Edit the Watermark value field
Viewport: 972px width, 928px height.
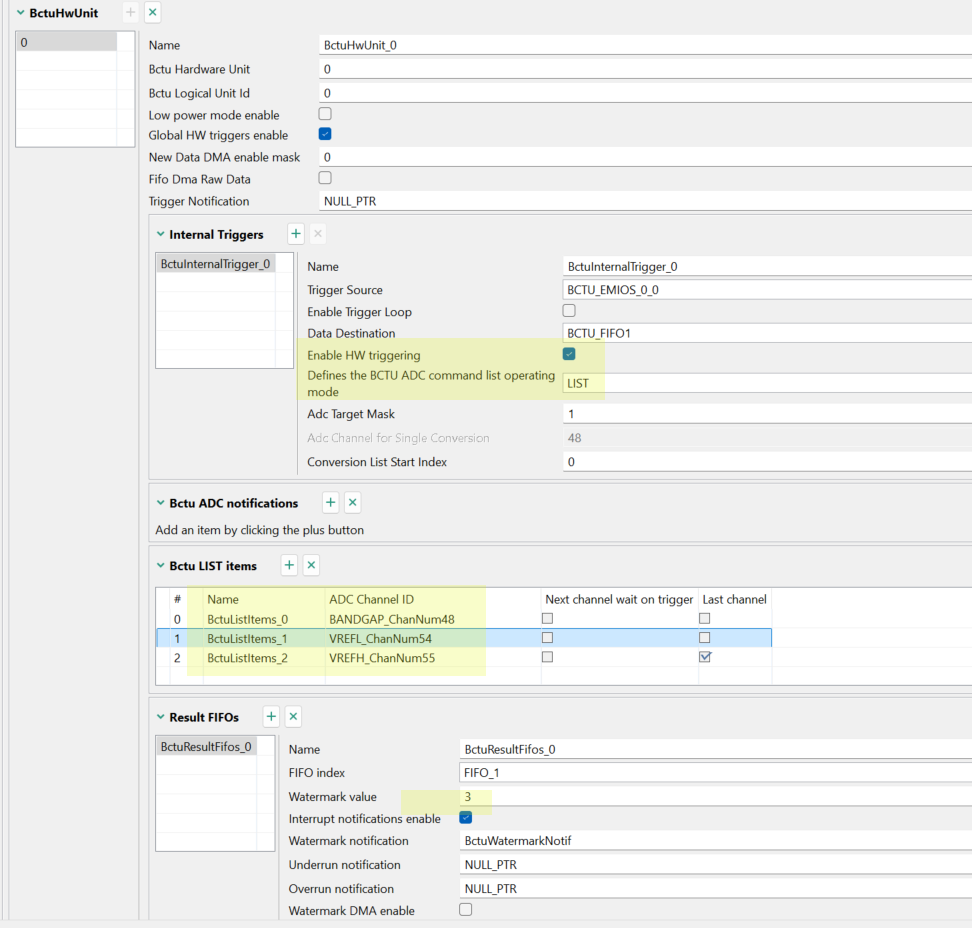pyautogui.click(x=715, y=797)
